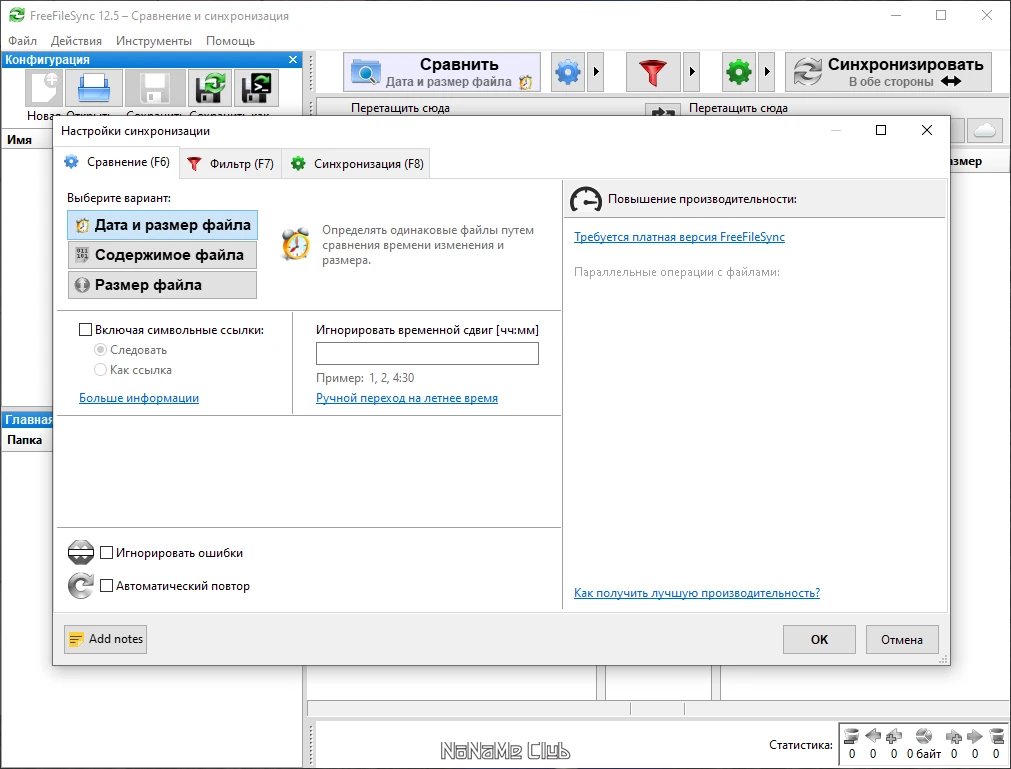The width and height of the screenshot is (1011, 769).
Task: Click the New configuration icon
Action: coord(44,88)
